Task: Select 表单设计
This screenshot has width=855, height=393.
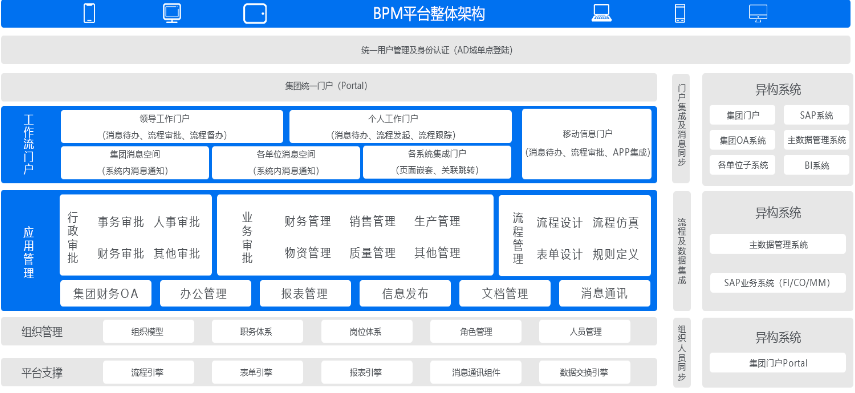Action: (x=559, y=255)
